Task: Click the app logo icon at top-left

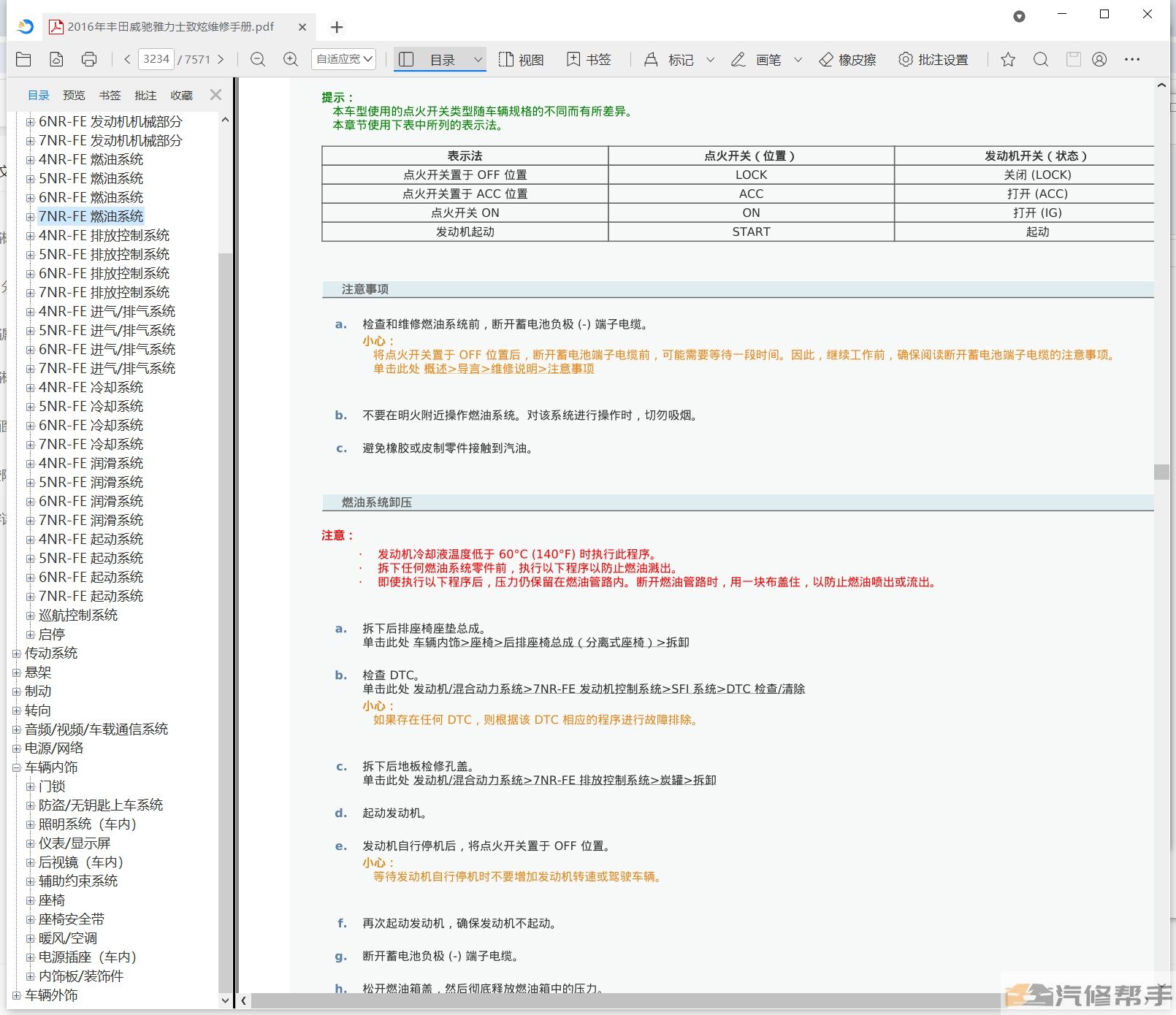Action: click(x=26, y=26)
